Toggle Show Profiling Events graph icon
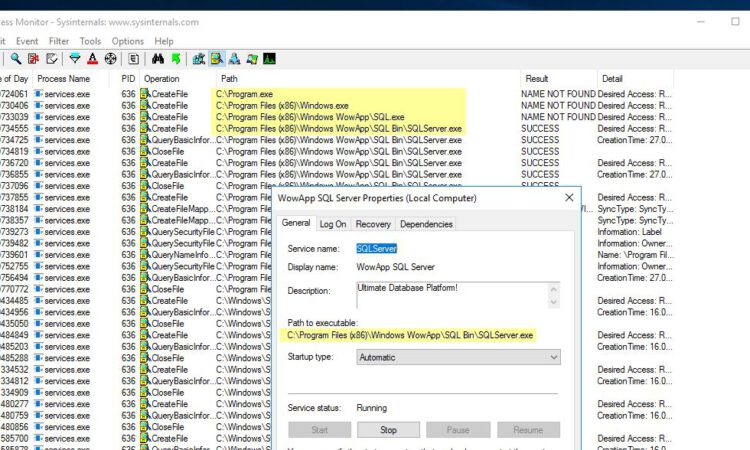 tap(269, 59)
